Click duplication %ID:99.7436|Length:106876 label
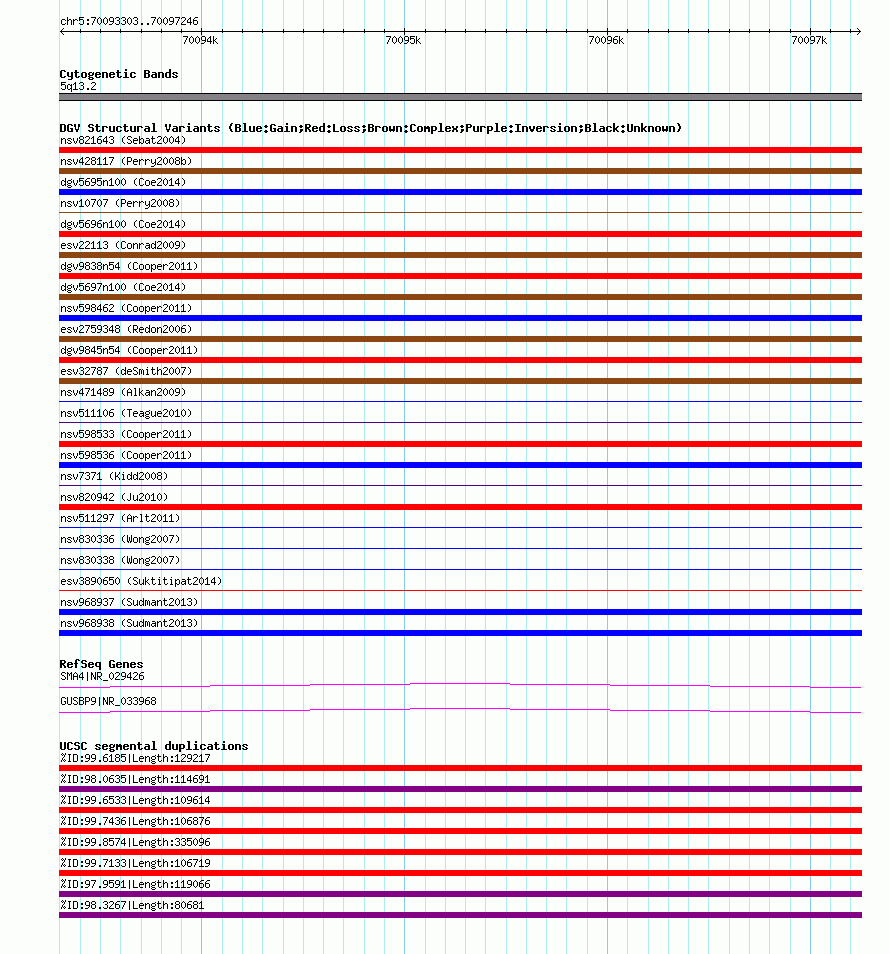The width and height of the screenshot is (890, 954). point(135,821)
